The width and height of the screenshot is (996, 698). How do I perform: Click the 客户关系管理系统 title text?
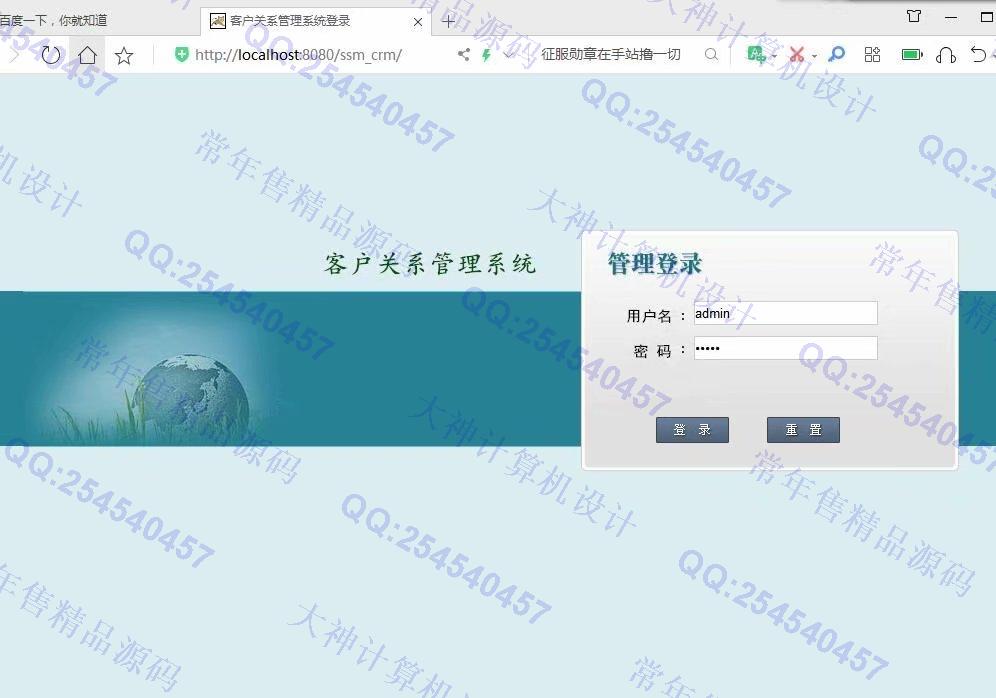tap(430, 264)
